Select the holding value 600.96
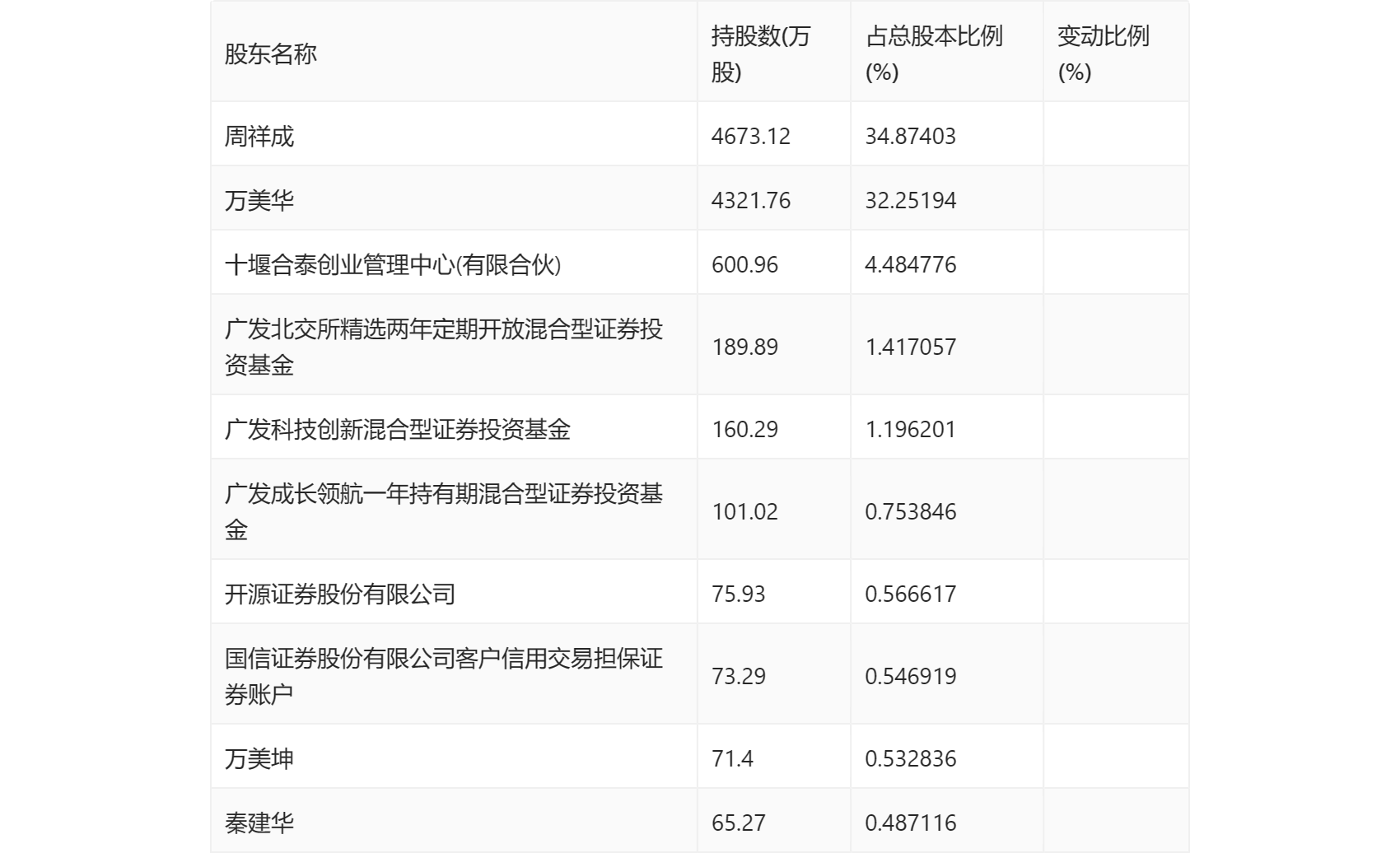1400x853 pixels. coord(745,264)
